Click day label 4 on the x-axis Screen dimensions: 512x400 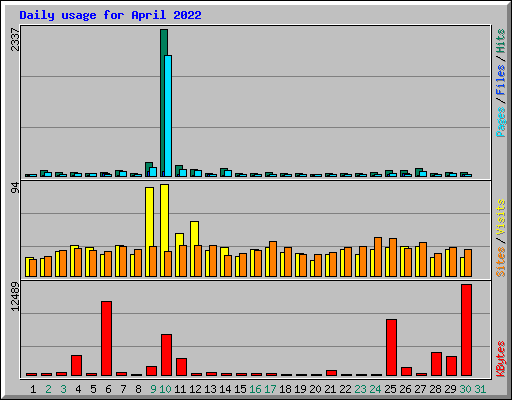(78, 389)
